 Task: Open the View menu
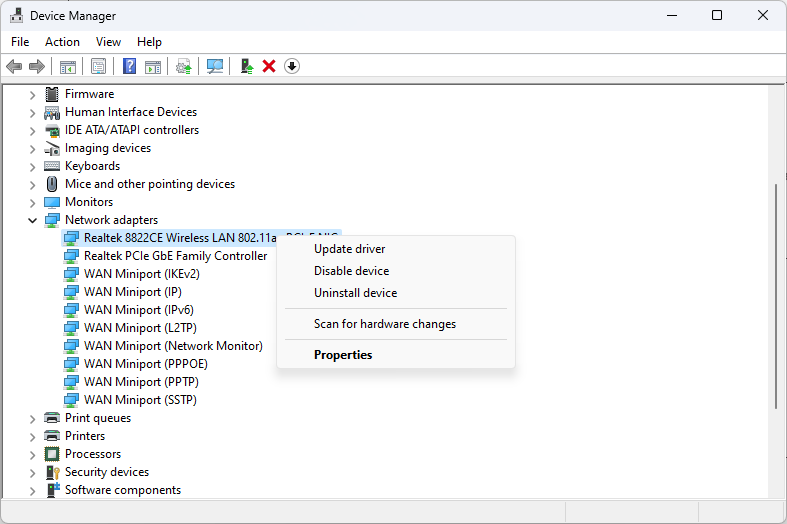click(x=108, y=42)
